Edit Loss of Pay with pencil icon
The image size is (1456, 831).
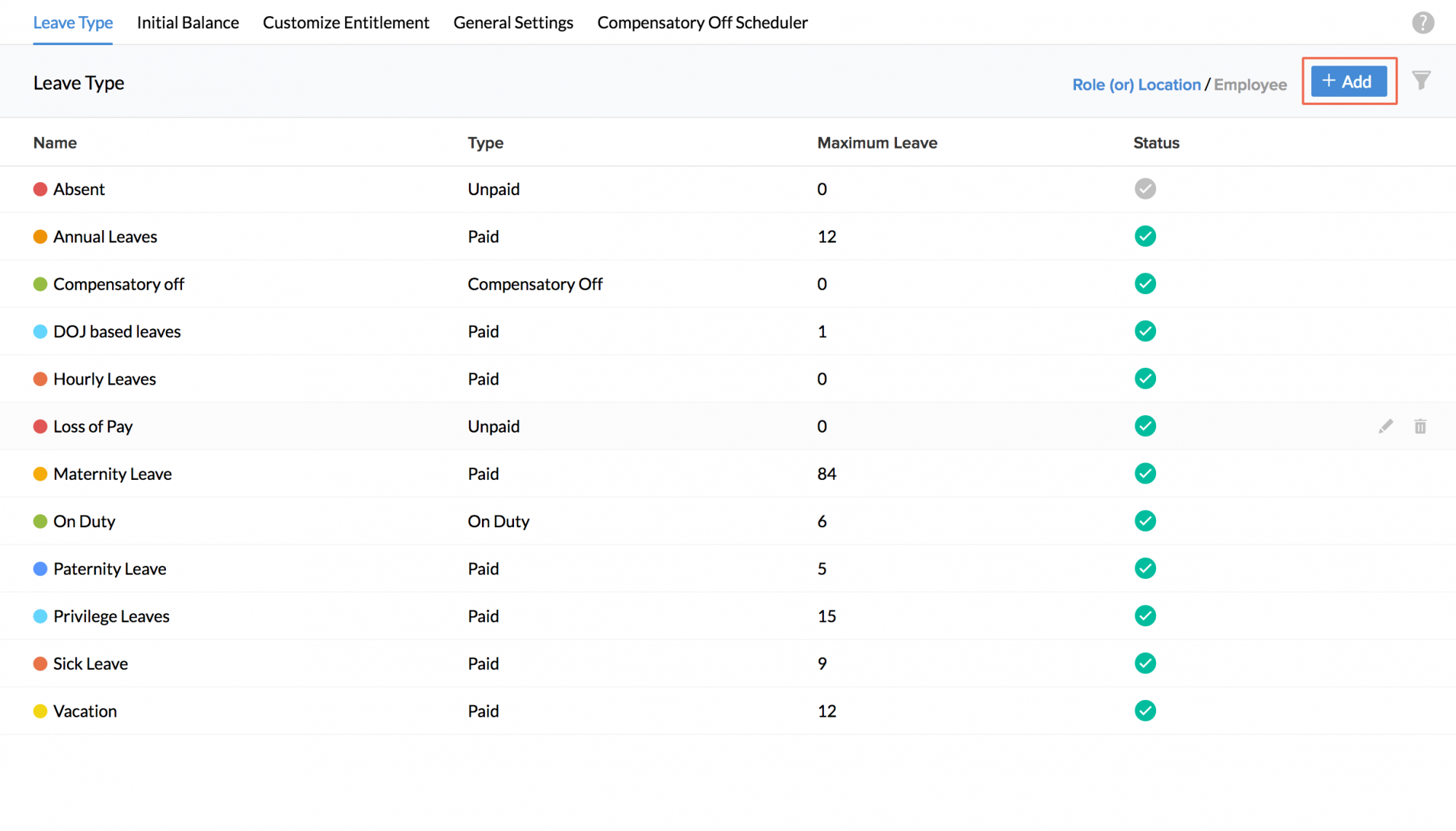(x=1385, y=427)
